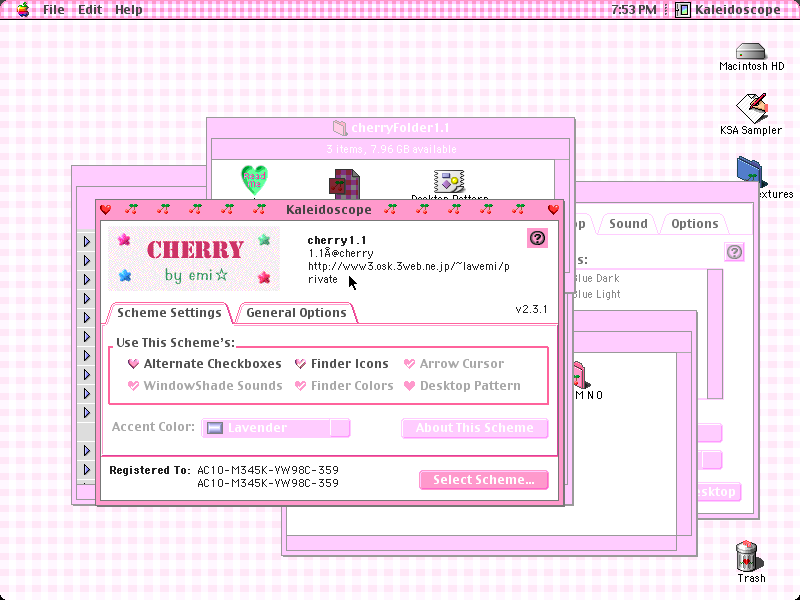Image resolution: width=800 pixels, height=600 pixels.
Task: Click the right heart box of Kaleidoscope title bar
Action: click(553, 210)
